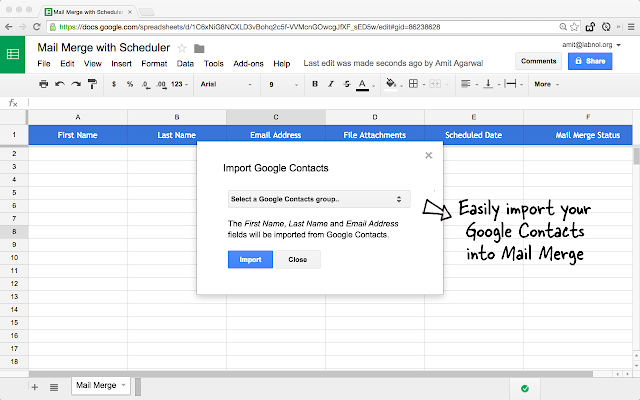Click the Close button in dialog
The height and width of the screenshot is (400, 640).
[298, 260]
